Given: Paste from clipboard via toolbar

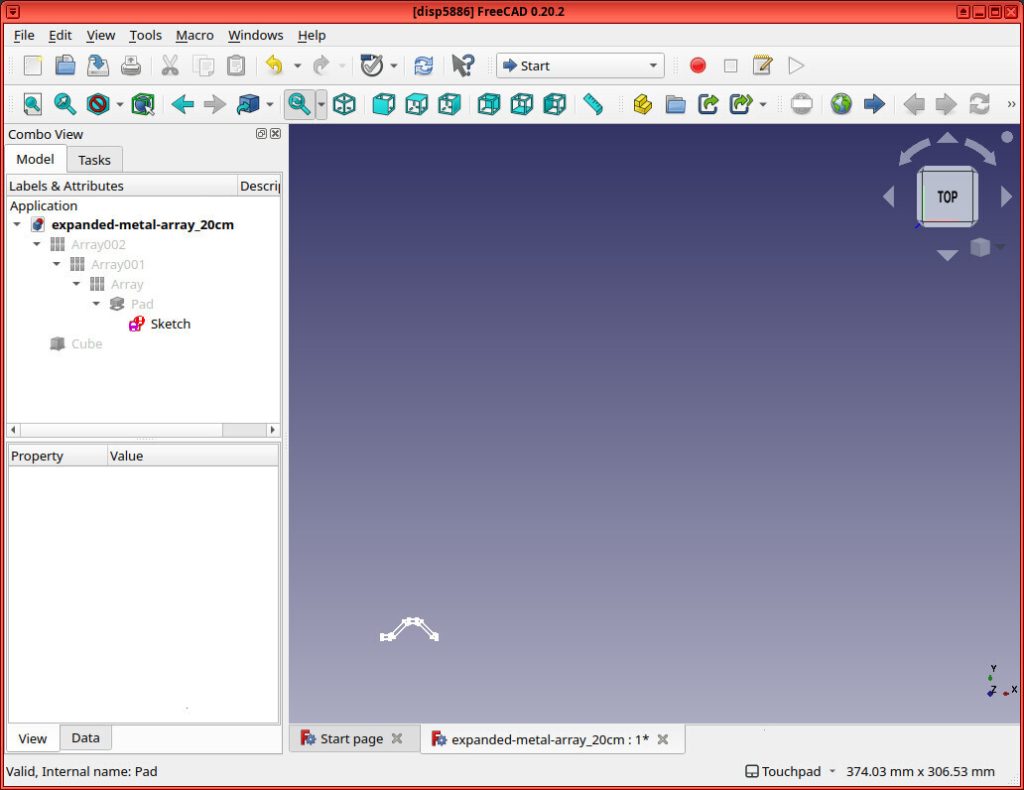Looking at the screenshot, I should tap(236, 65).
